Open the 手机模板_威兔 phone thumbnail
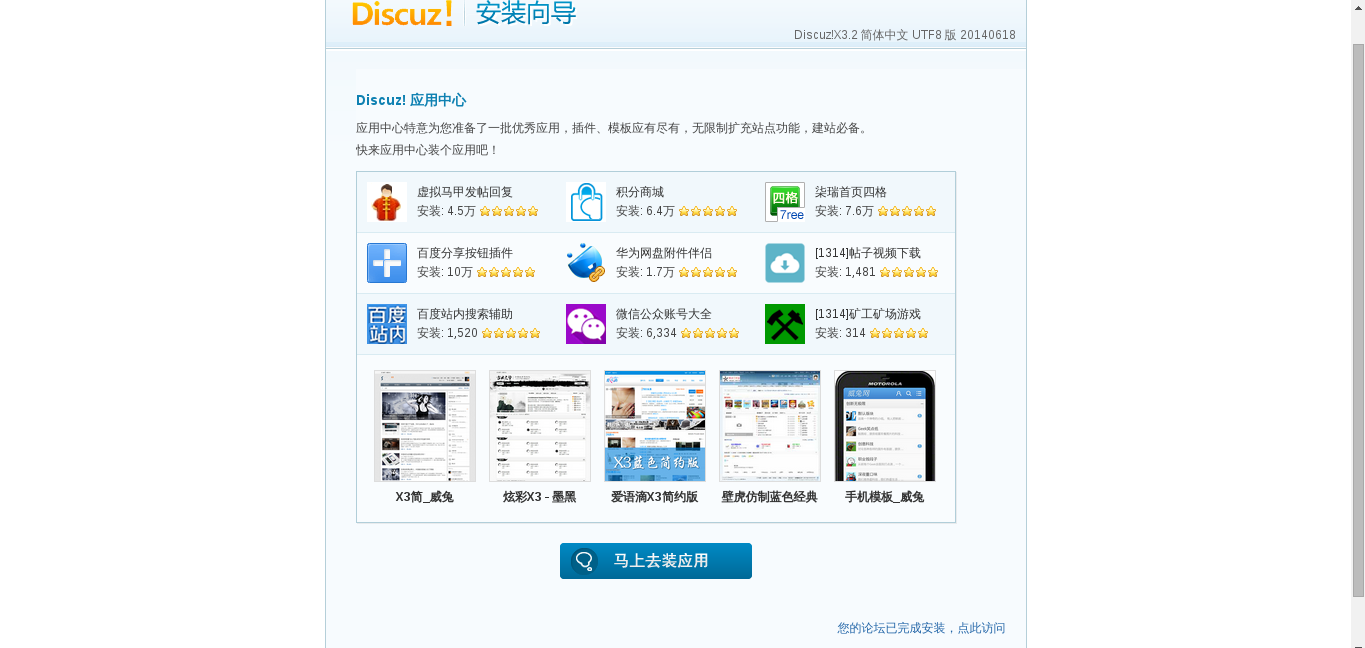The image size is (1365, 648). click(x=885, y=426)
